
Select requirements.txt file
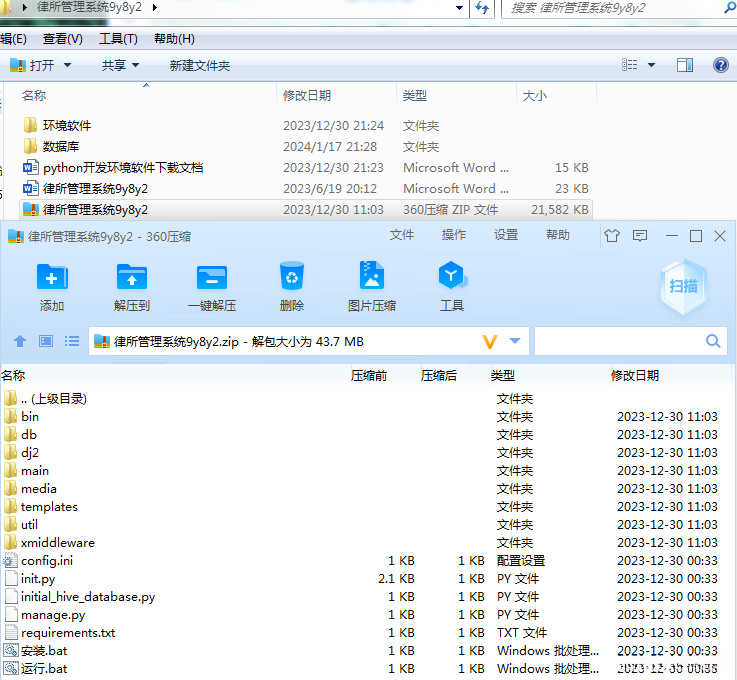[x=60, y=633]
